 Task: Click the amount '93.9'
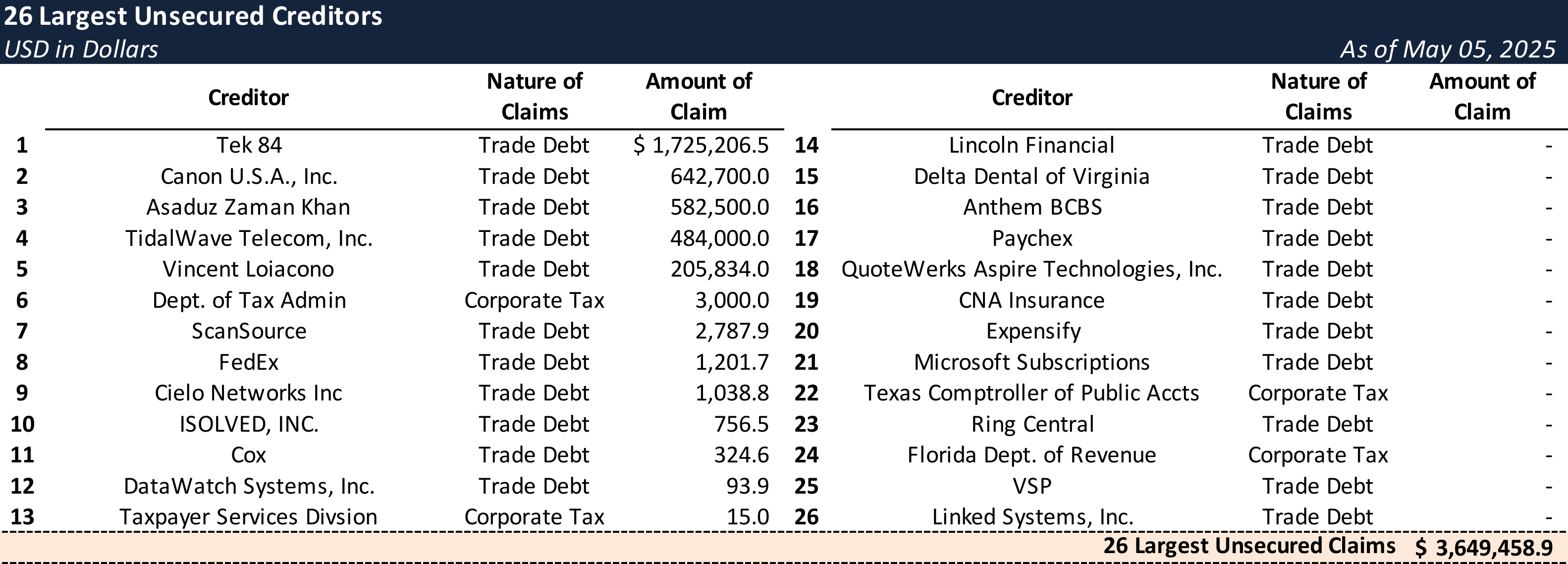point(748,486)
